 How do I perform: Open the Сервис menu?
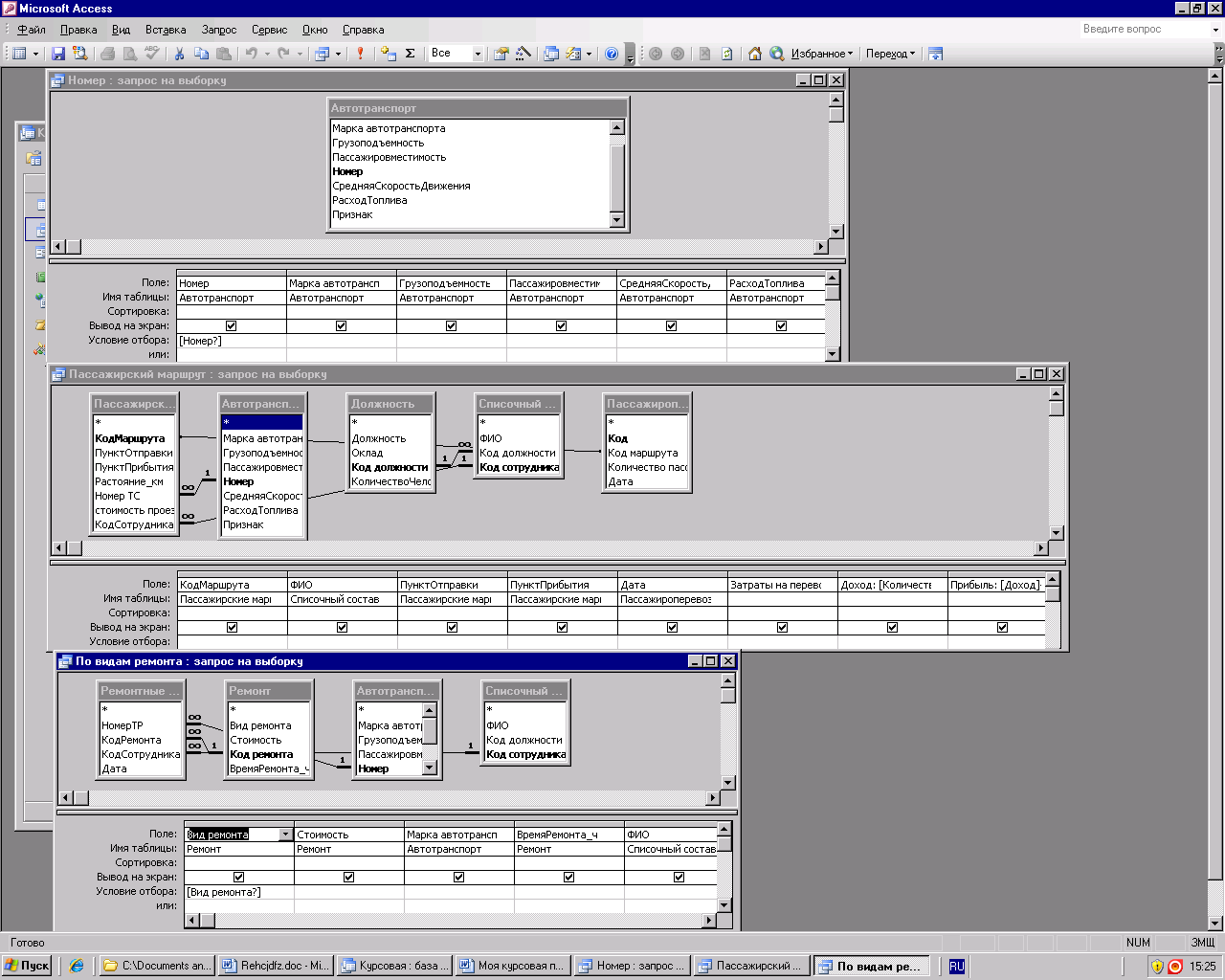pyautogui.click(x=269, y=30)
